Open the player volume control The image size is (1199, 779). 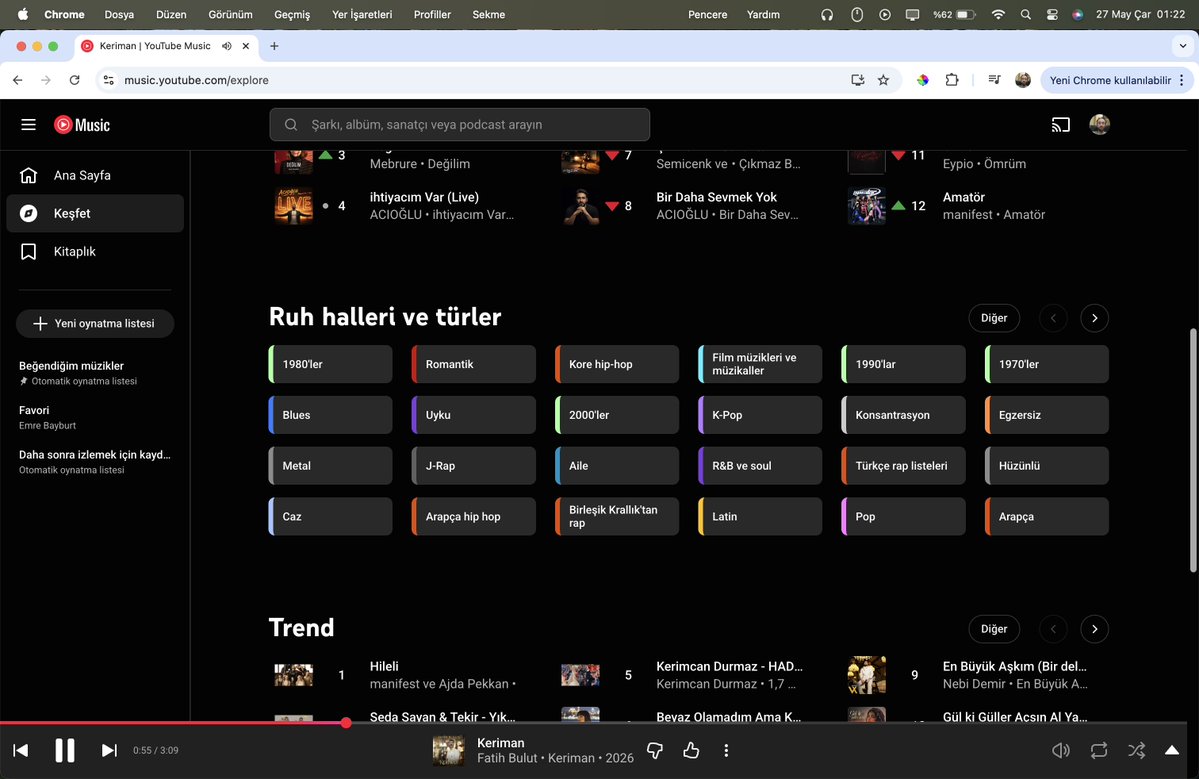point(1061,751)
